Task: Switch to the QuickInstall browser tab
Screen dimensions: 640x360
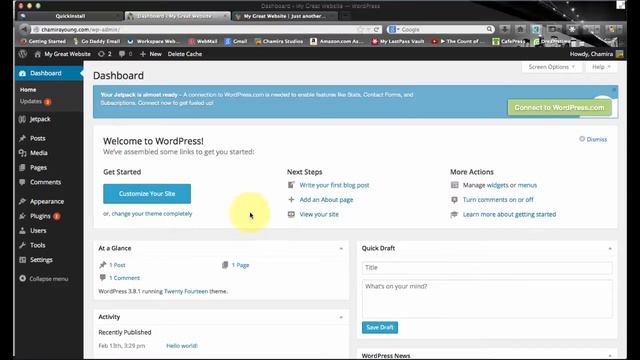Action: point(70,16)
